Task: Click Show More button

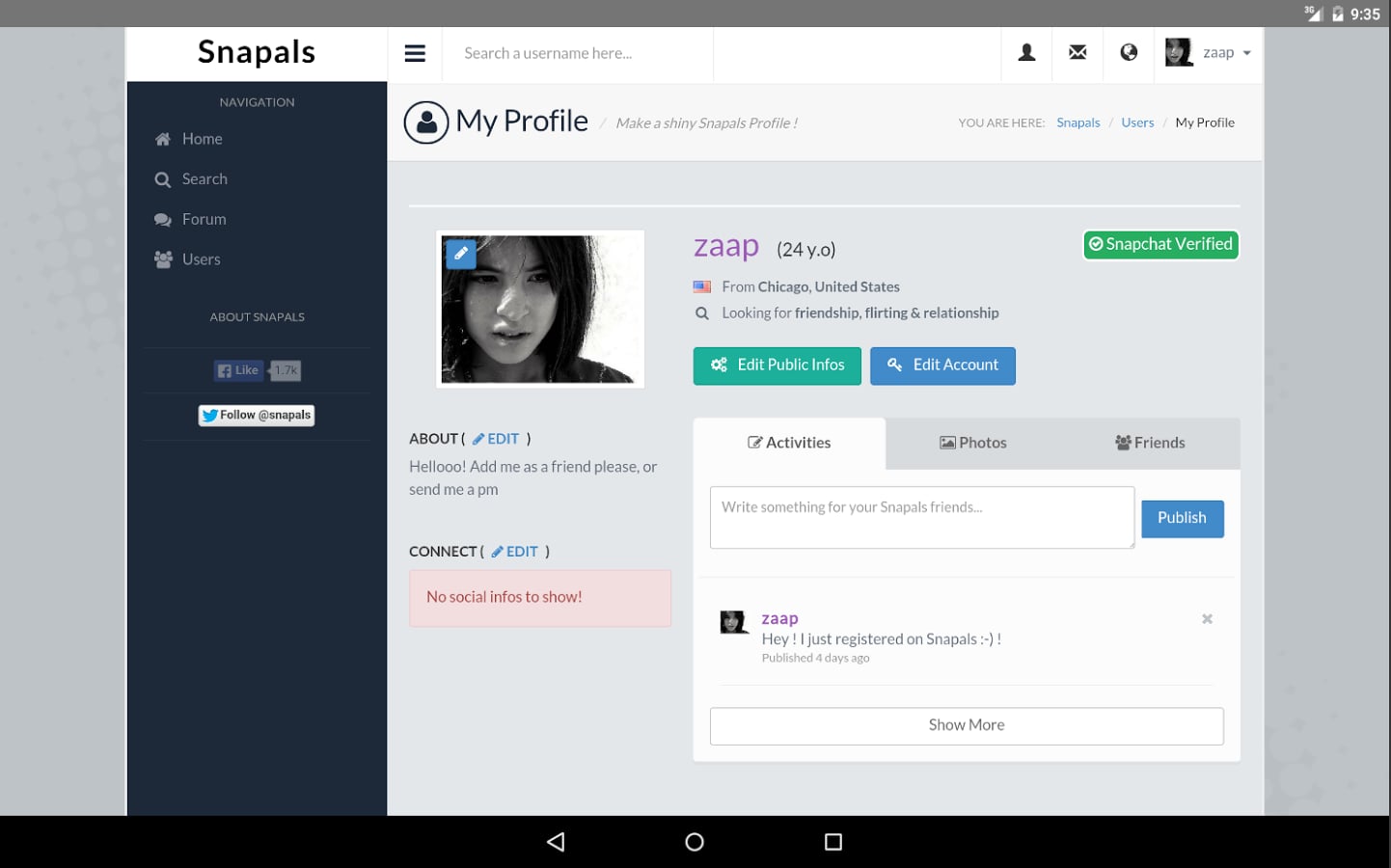Action: click(x=967, y=726)
